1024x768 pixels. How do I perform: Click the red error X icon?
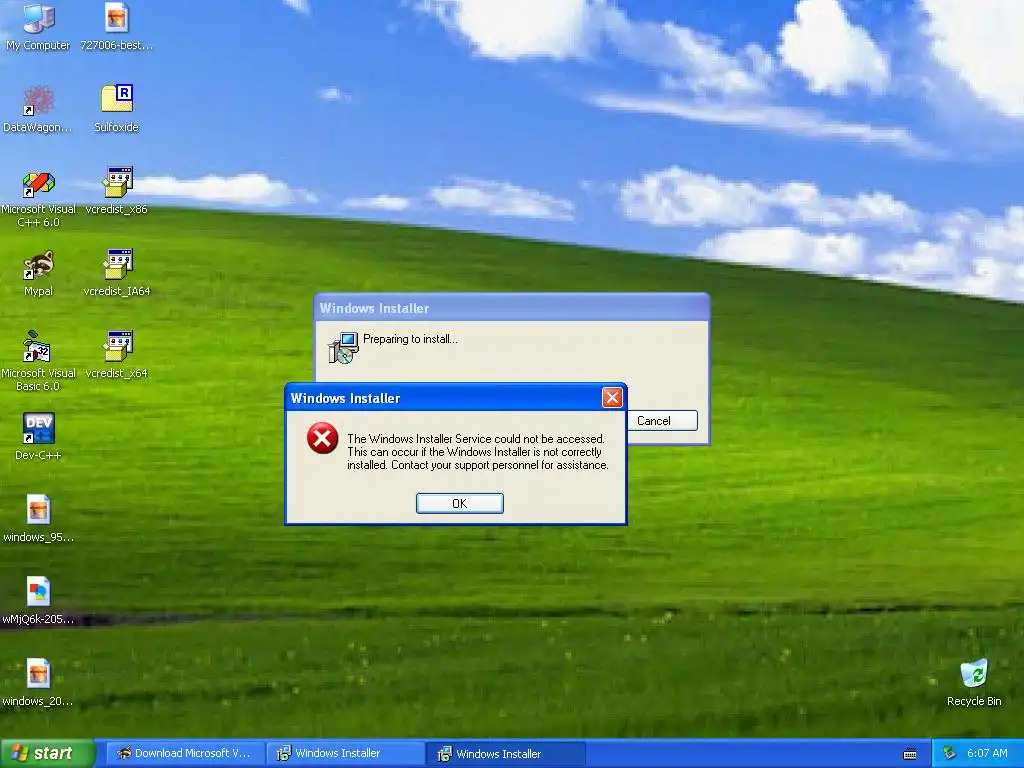coord(323,438)
